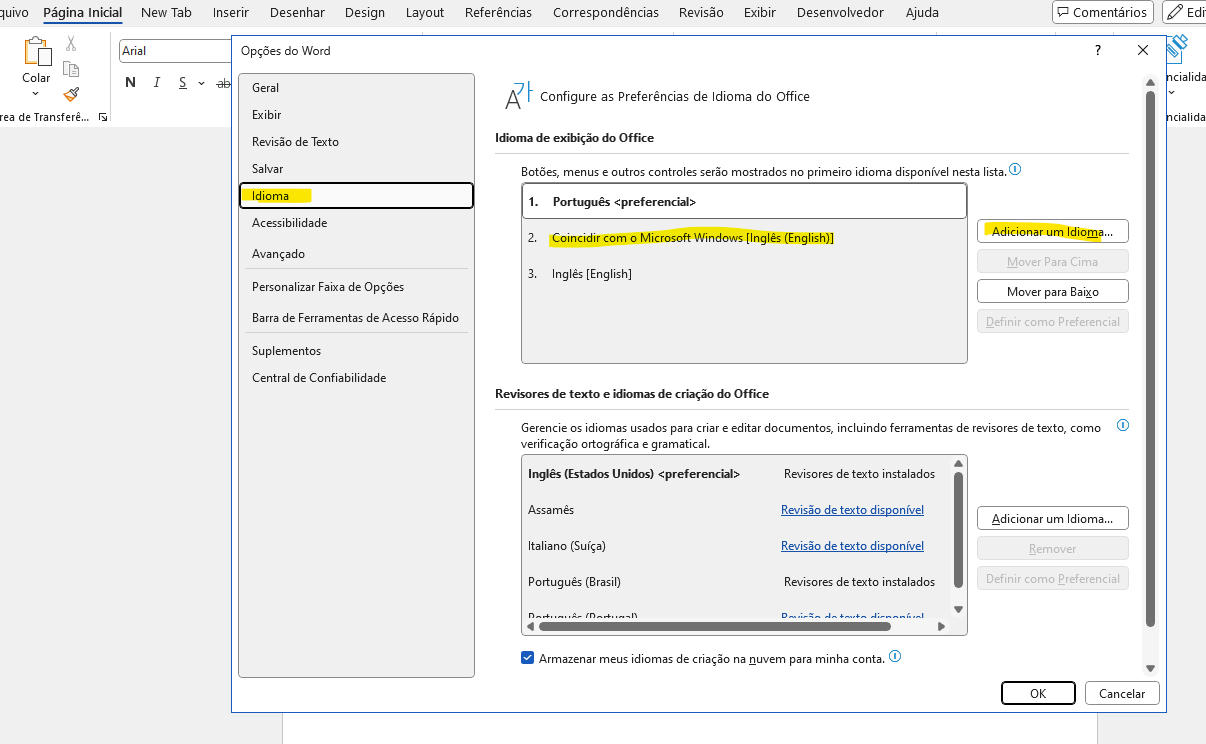This screenshot has height=744, width=1206.
Task: Uncheck Armazenar meus idiomas de criação na nuvem
Action: 528,658
